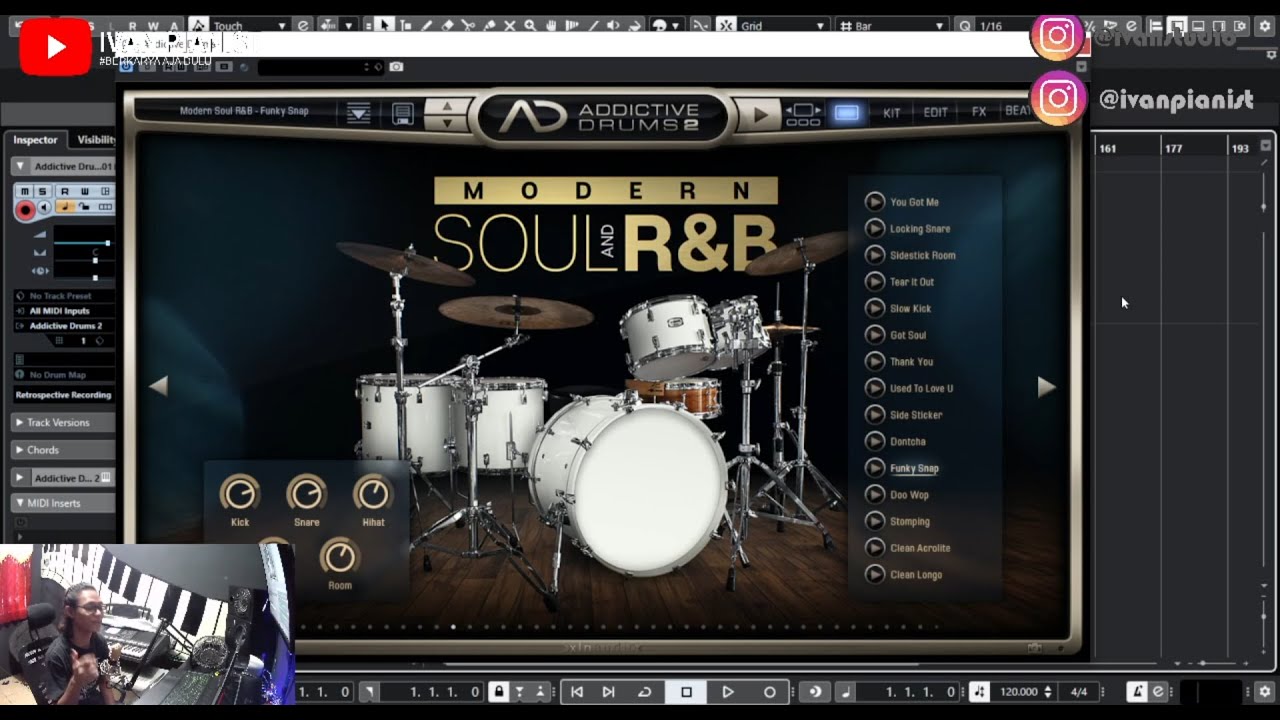Select the Mute X tool
This screenshot has width=1280, height=720.
coord(510,25)
